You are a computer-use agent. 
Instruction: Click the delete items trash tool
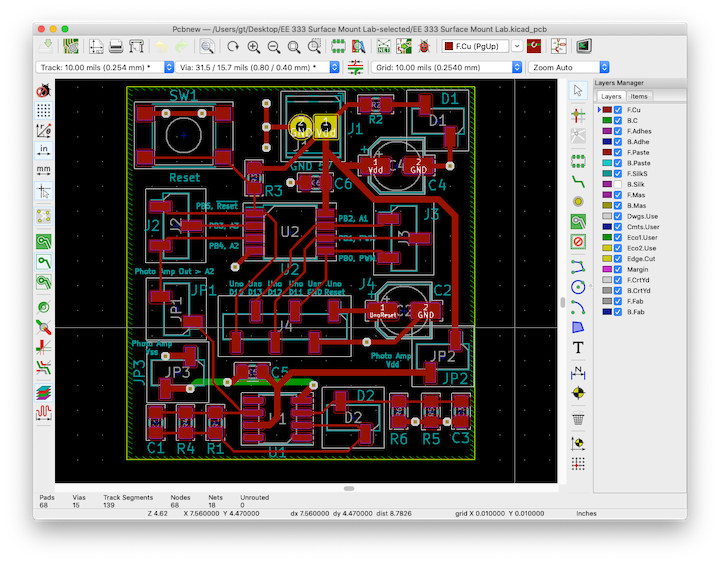[578, 418]
